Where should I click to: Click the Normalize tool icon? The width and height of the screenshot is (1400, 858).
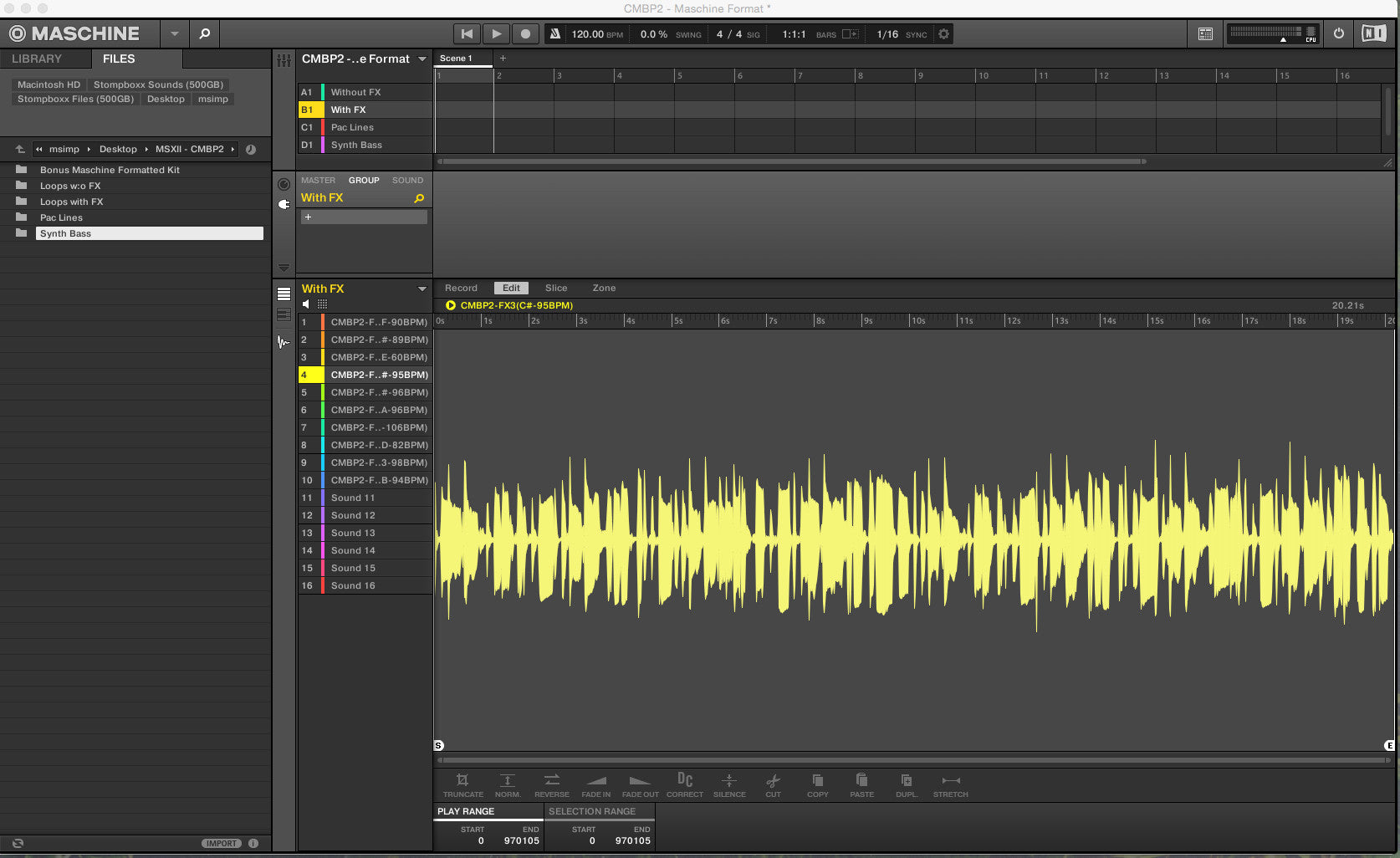507,781
